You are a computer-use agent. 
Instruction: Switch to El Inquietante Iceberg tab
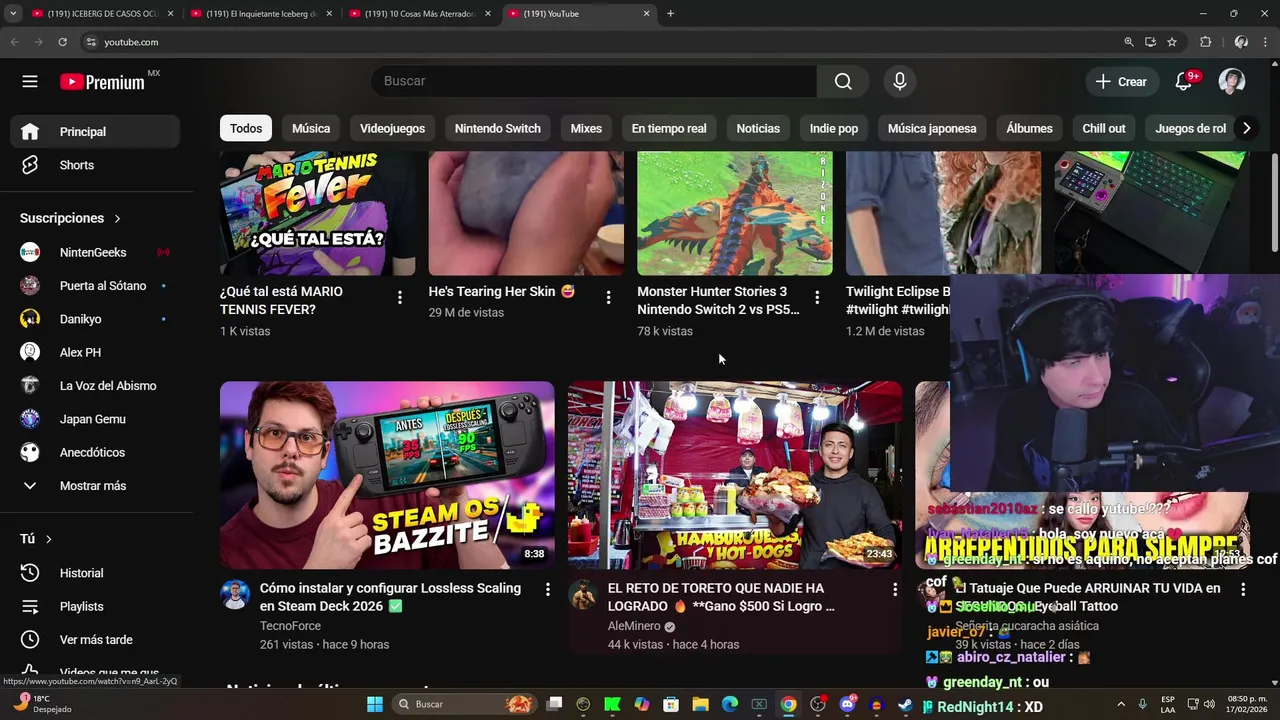click(260, 14)
